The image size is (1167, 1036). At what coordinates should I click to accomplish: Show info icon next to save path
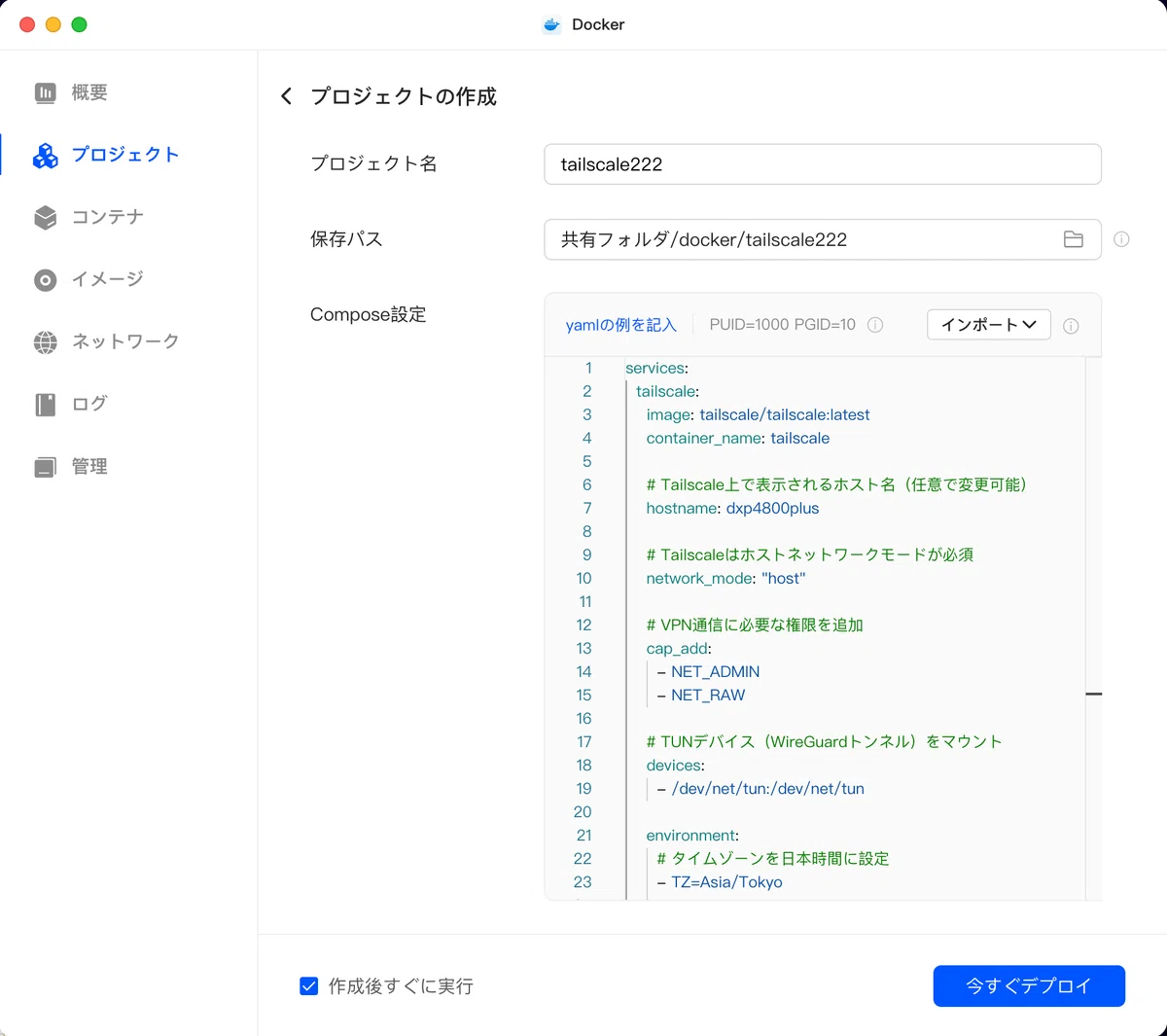pos(1121,239)
